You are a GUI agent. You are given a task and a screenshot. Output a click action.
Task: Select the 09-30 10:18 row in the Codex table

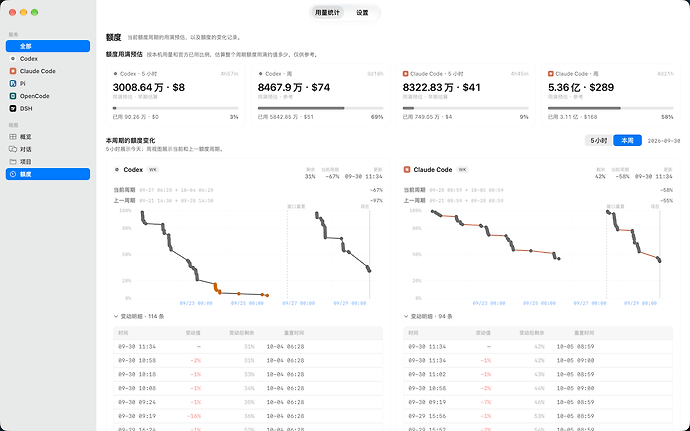click(248, 374)
